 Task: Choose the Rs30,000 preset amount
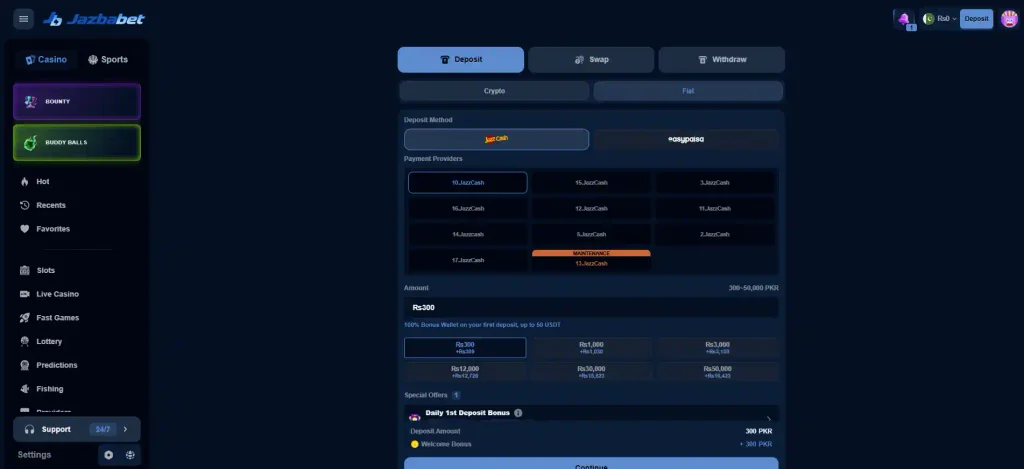point(591,372)
